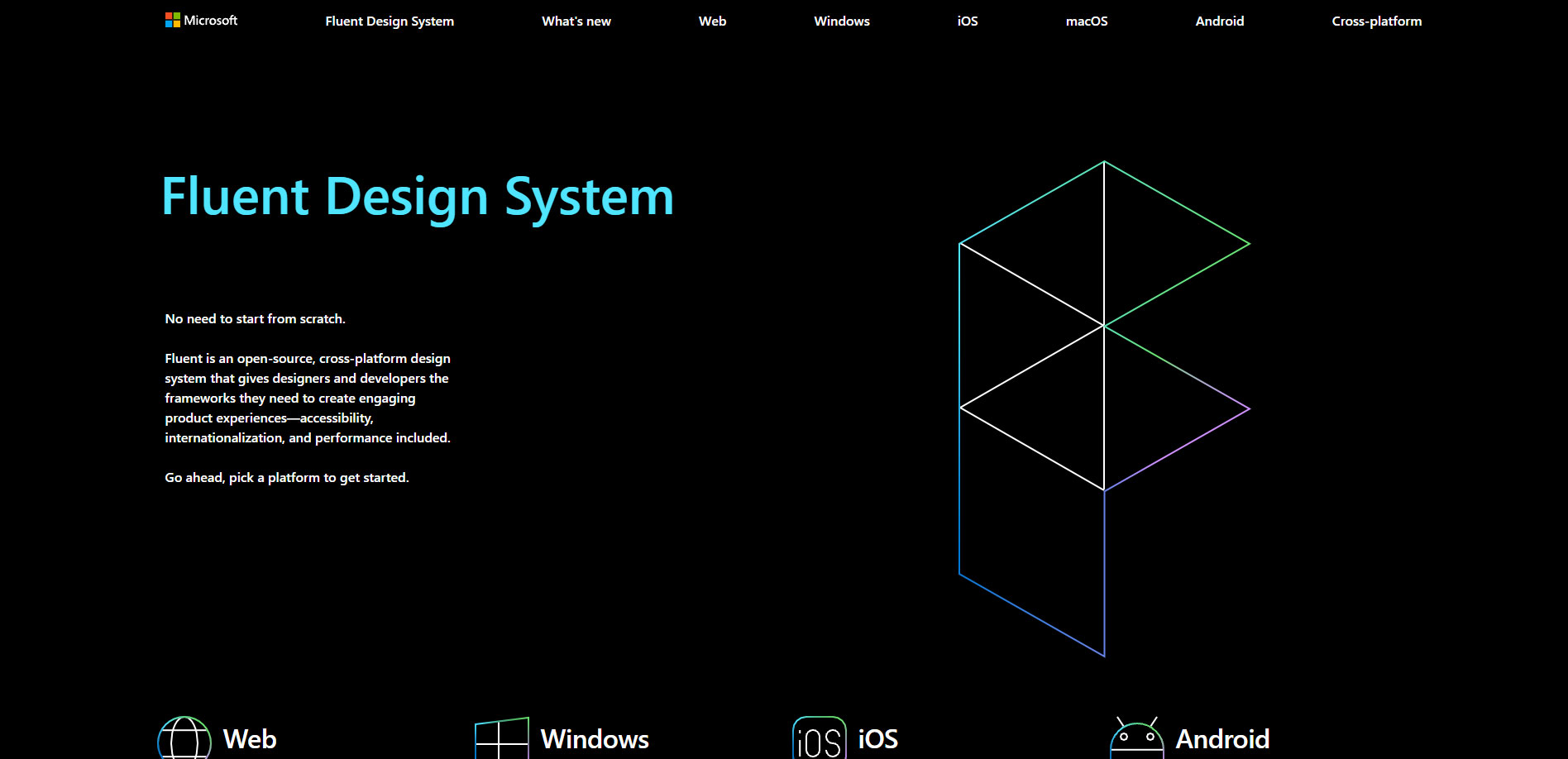1568x759 pixels.
Task: Click the text 'No need to start from scratch.'
Action: 255,319
